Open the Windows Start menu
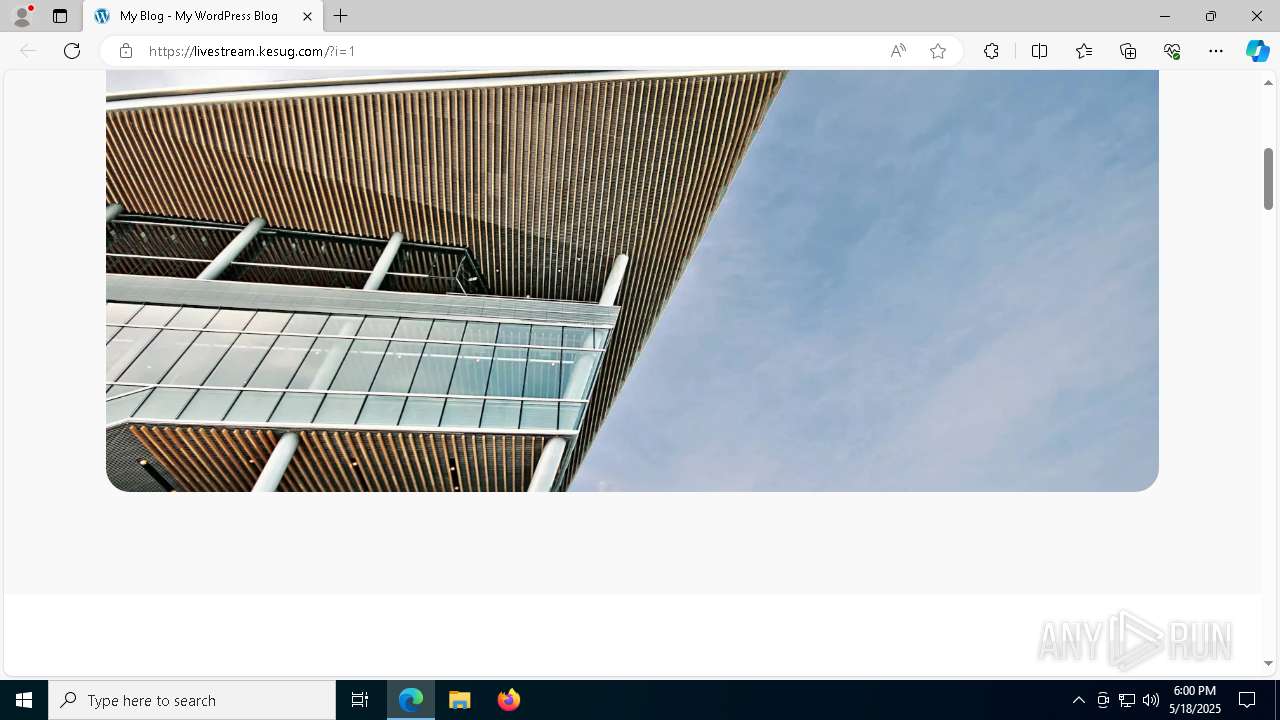 [24, 700]
